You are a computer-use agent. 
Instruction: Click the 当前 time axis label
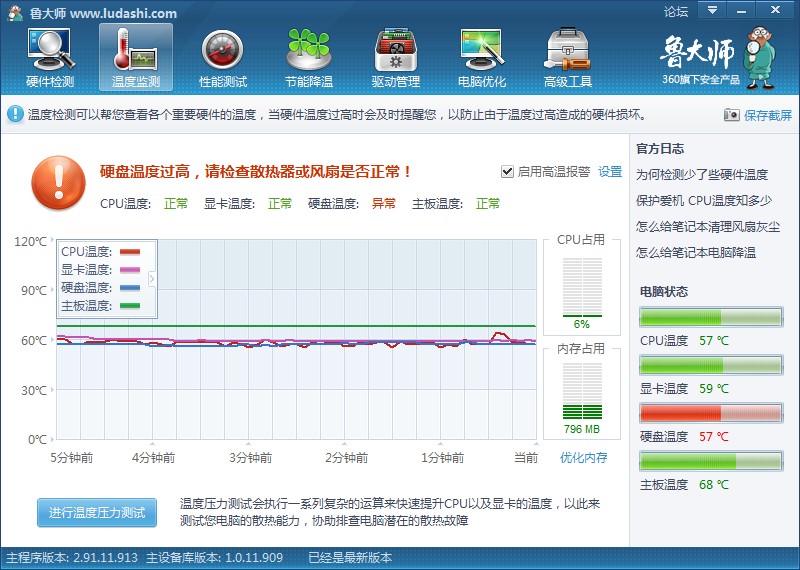coord(526,457)
